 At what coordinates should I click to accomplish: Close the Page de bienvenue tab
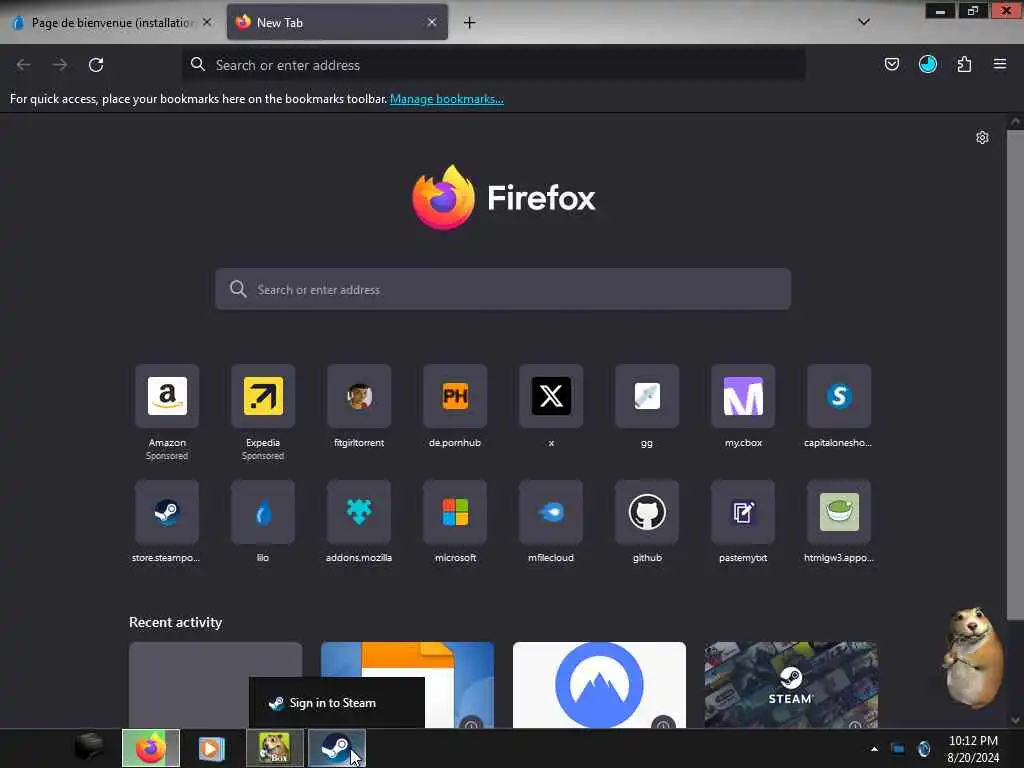pyautogui.click(x=207, y=22)
